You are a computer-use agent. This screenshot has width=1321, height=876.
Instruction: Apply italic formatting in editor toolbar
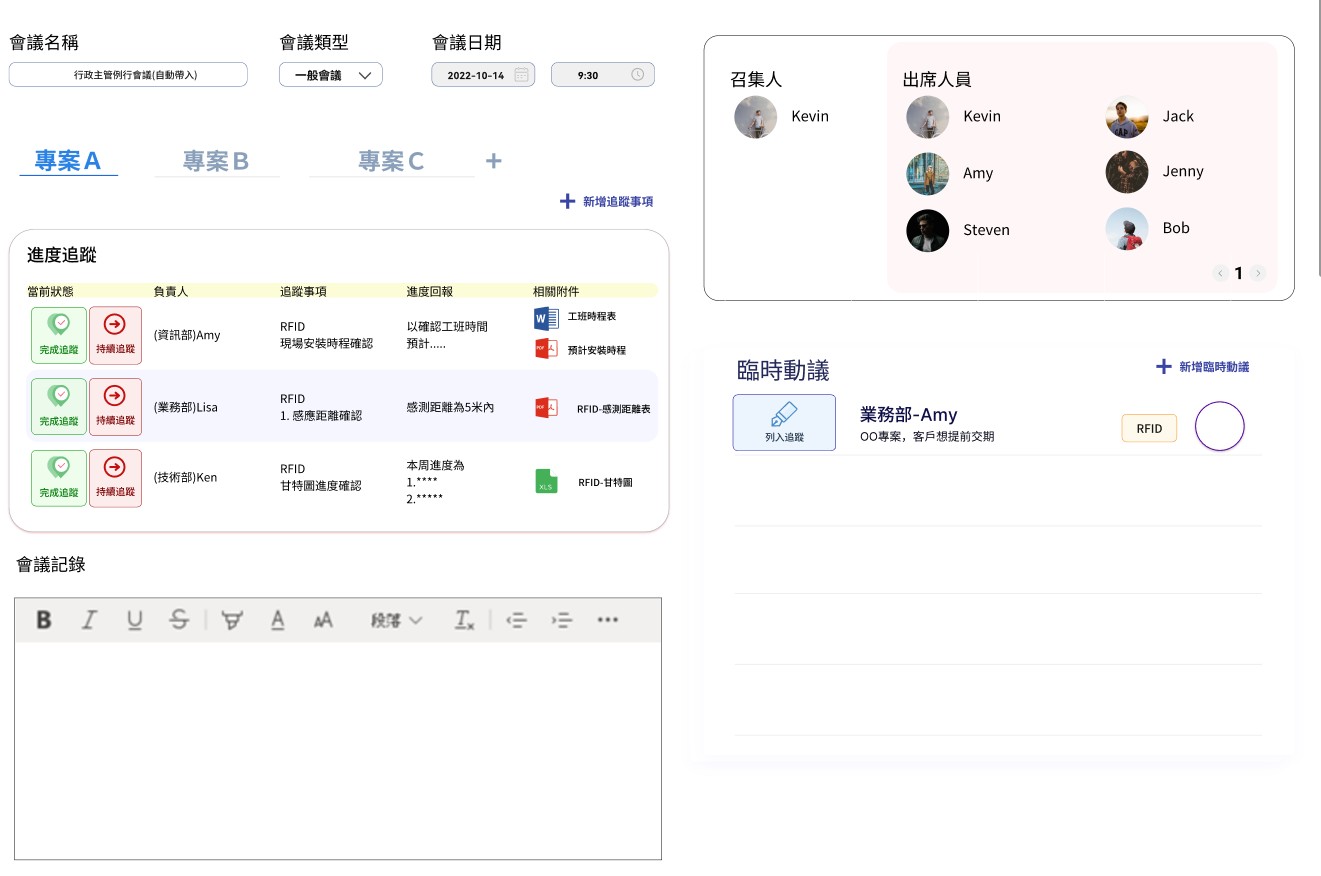click(89, 620)
